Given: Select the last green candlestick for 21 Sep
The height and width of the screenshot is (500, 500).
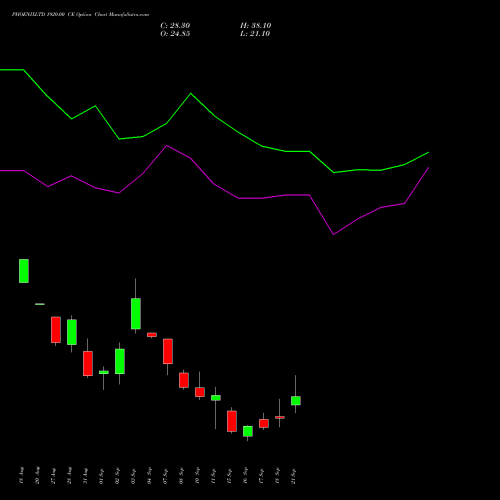Looking at the screenshot, I should tap(296, 401).
